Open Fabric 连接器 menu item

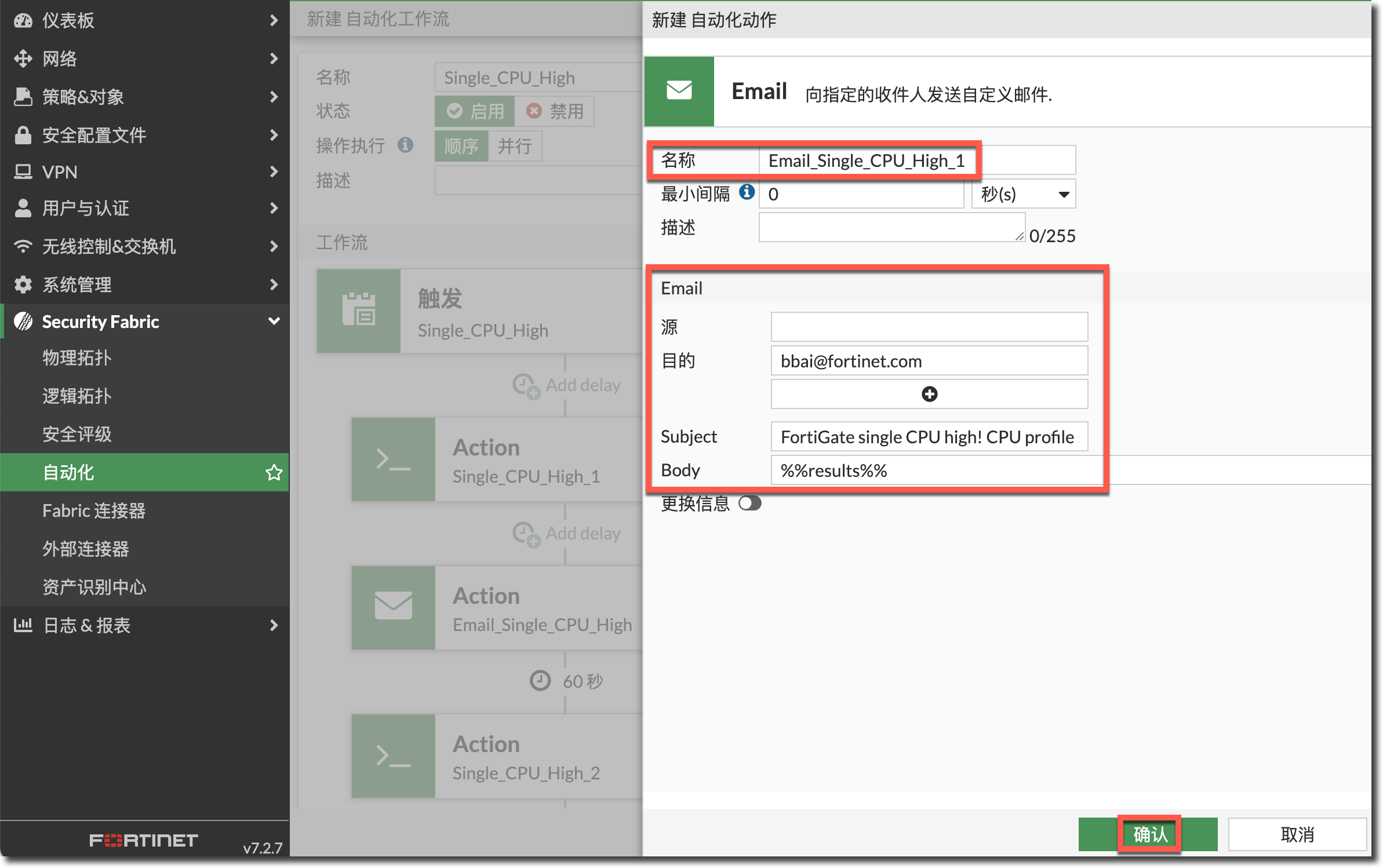point(94,510)
